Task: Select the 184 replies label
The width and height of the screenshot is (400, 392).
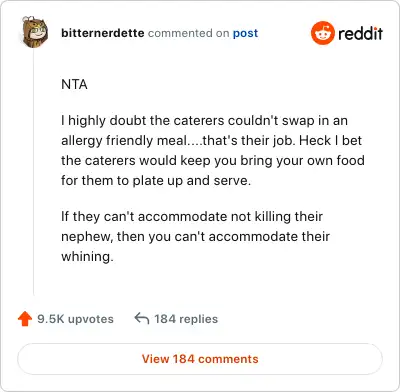Action: click(x=186, y=319)
